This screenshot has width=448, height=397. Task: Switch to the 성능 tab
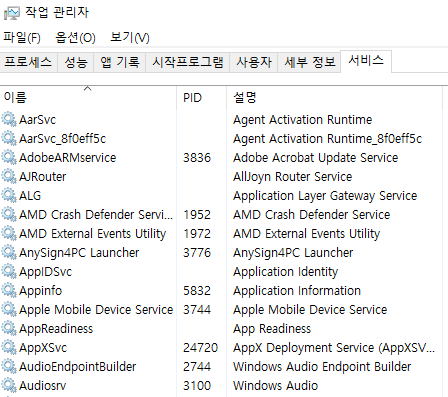[76, 62]
